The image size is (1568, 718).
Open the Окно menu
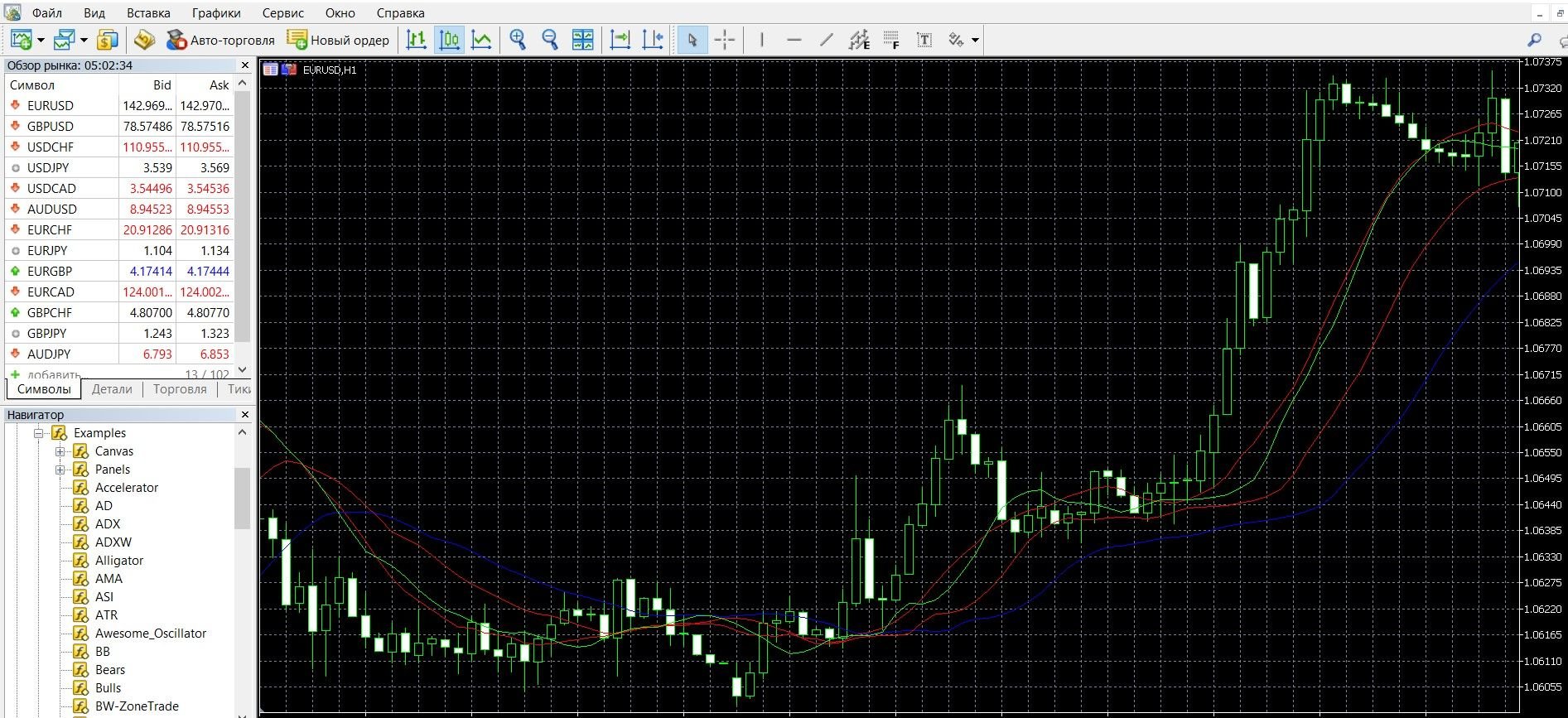(x=340, y=13)
